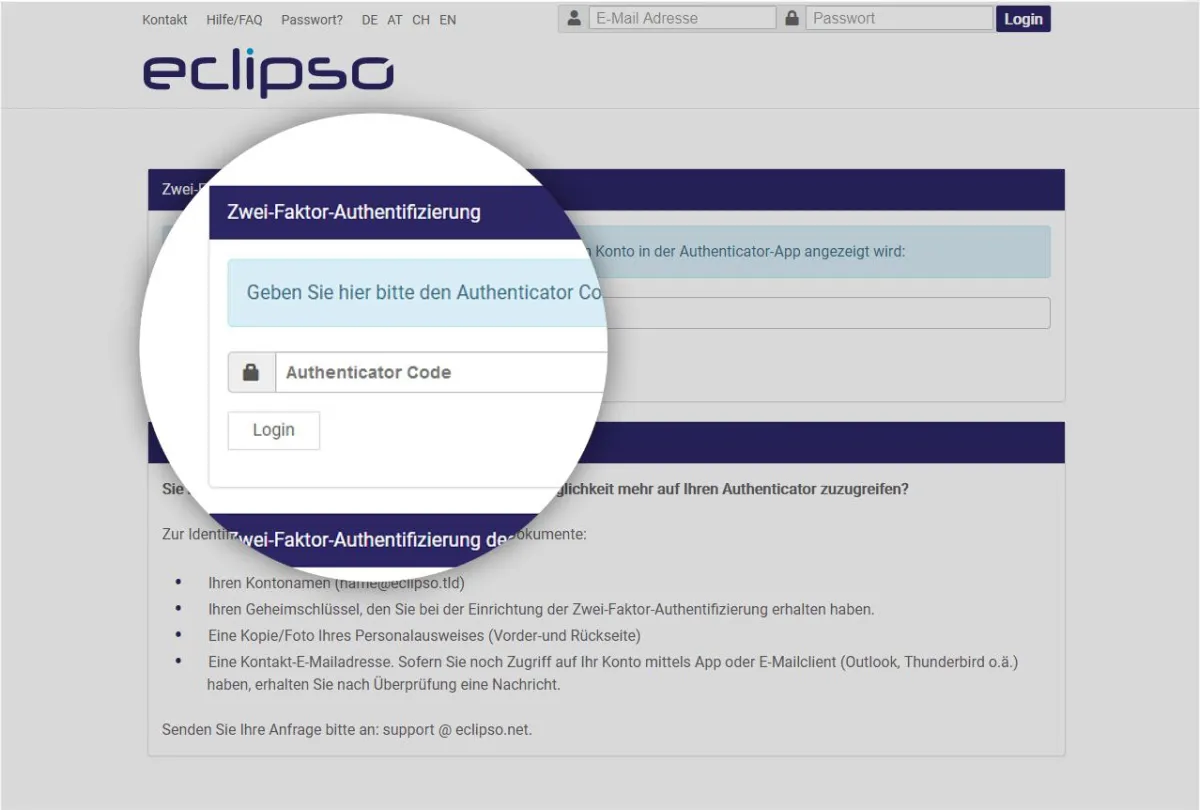1200x810 pixels.
Task: Click into the Authenticator Code field
Action: click(440, 372)
